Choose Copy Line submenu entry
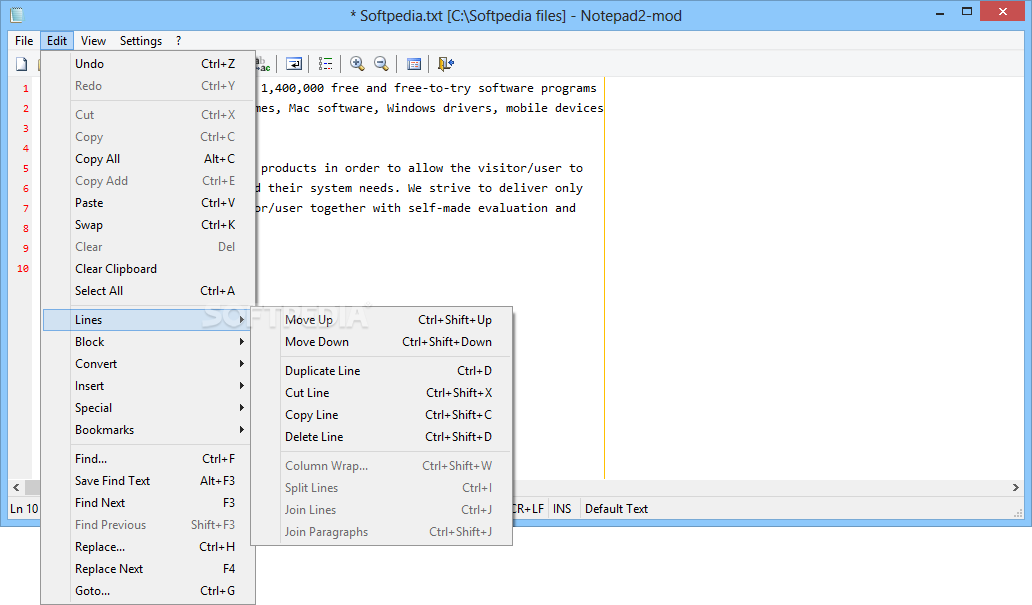 pos(382,415)
